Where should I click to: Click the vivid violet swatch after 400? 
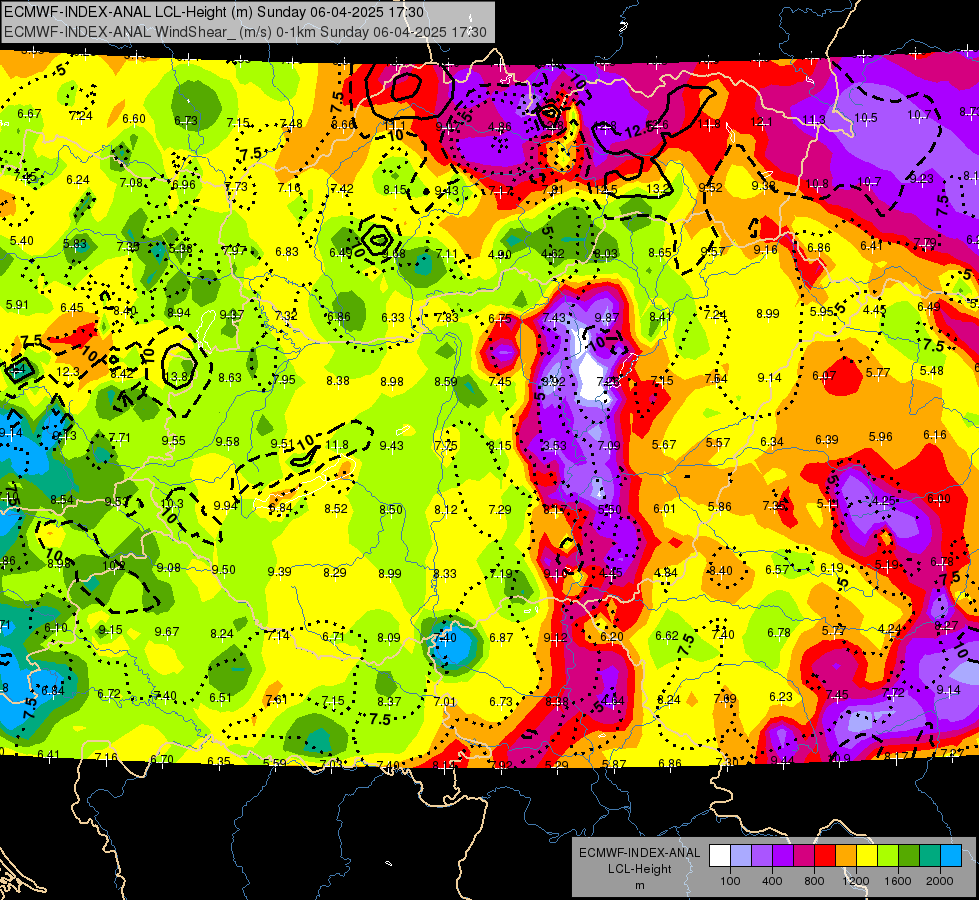782,856
